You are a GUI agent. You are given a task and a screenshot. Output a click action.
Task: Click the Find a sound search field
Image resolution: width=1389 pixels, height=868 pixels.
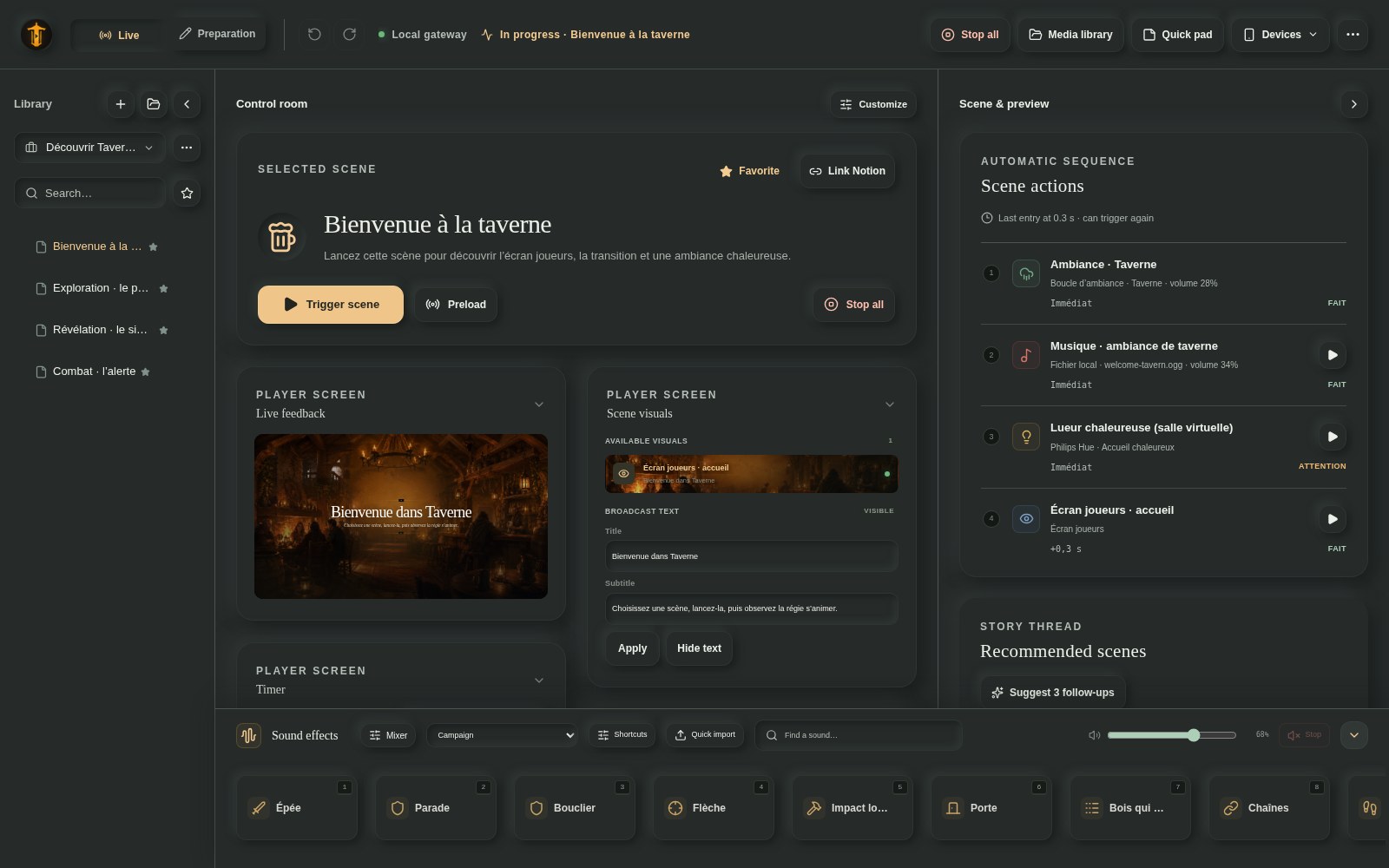[x=858, y=735]
